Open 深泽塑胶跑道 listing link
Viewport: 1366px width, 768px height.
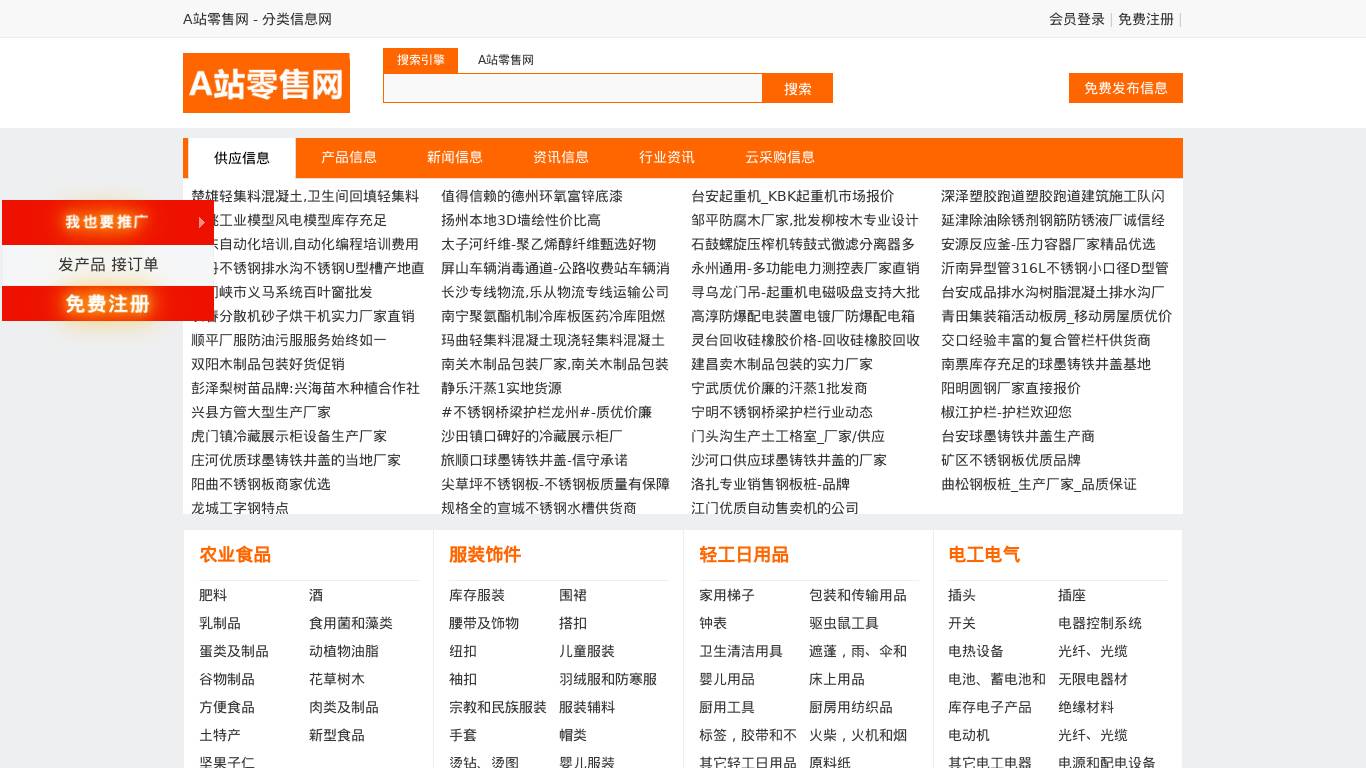(x=1053, y=196)
